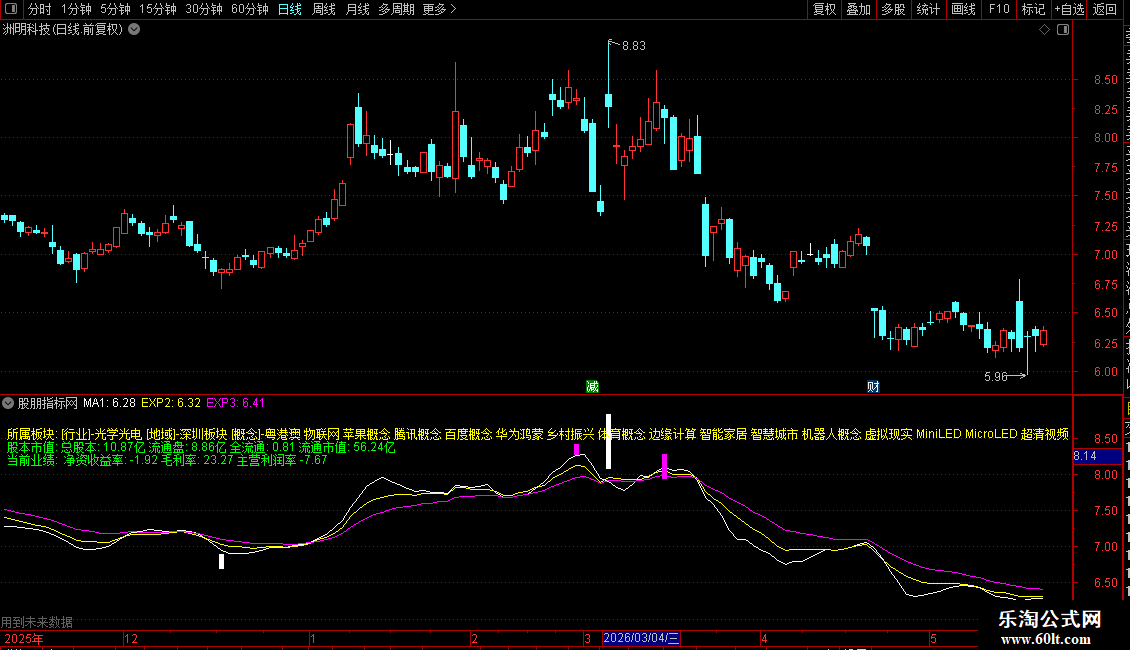The height and width of the screenshot is (650, 1130).
Task: Click the 多股 button
Action: [894, 9]
